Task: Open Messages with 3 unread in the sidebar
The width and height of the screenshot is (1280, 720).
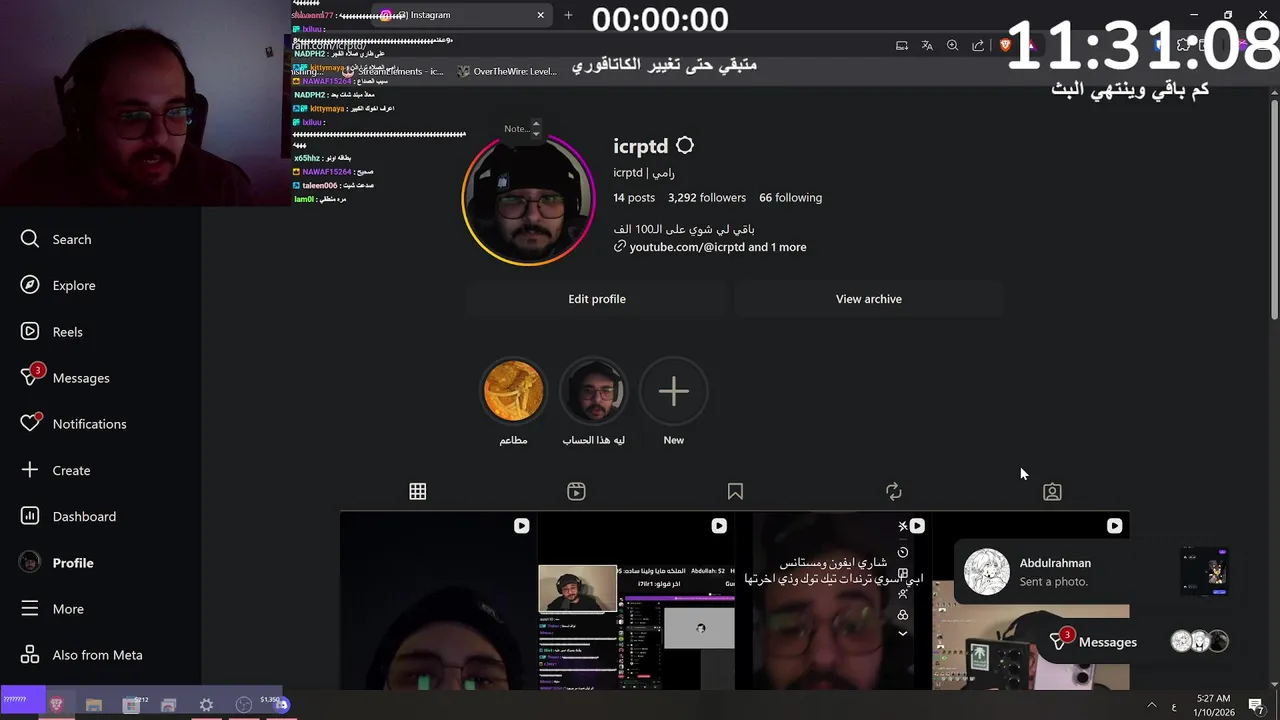Action: click(65, 377)
